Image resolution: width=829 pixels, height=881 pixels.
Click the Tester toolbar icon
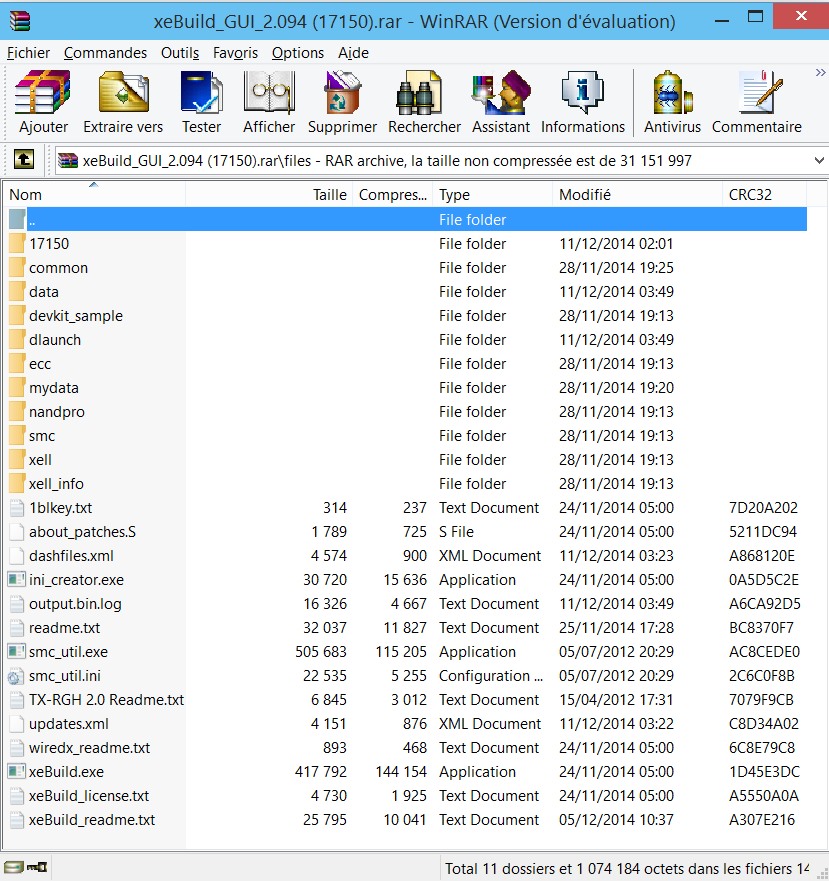201,93
